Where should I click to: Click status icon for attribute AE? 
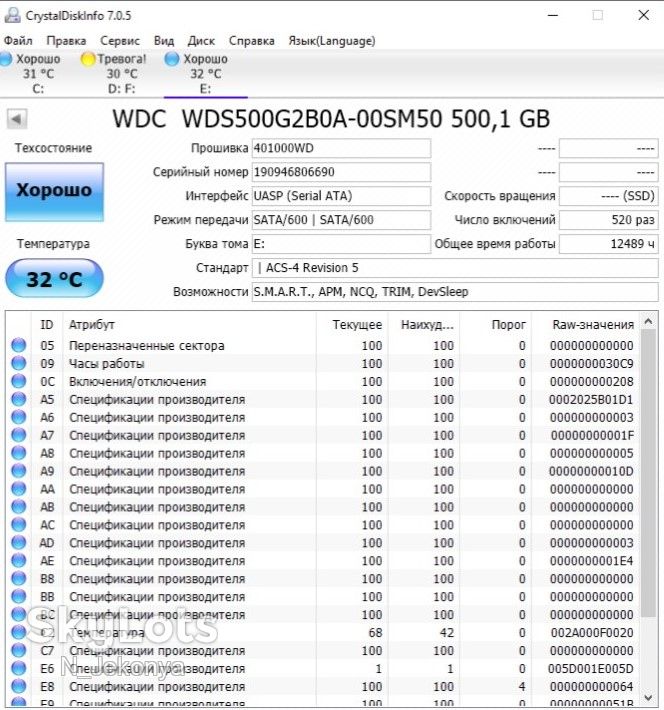coord(19,561)
